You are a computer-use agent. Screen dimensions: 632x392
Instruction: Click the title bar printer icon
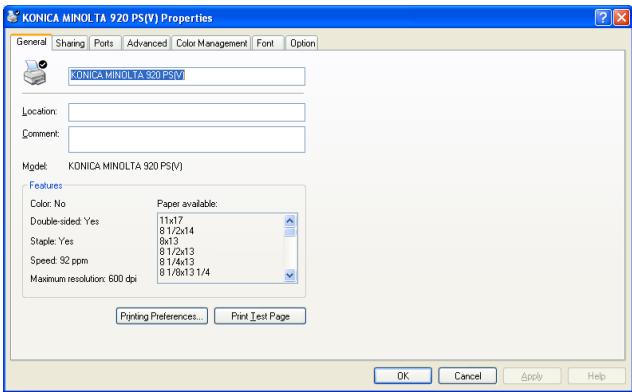pos(13,17)
